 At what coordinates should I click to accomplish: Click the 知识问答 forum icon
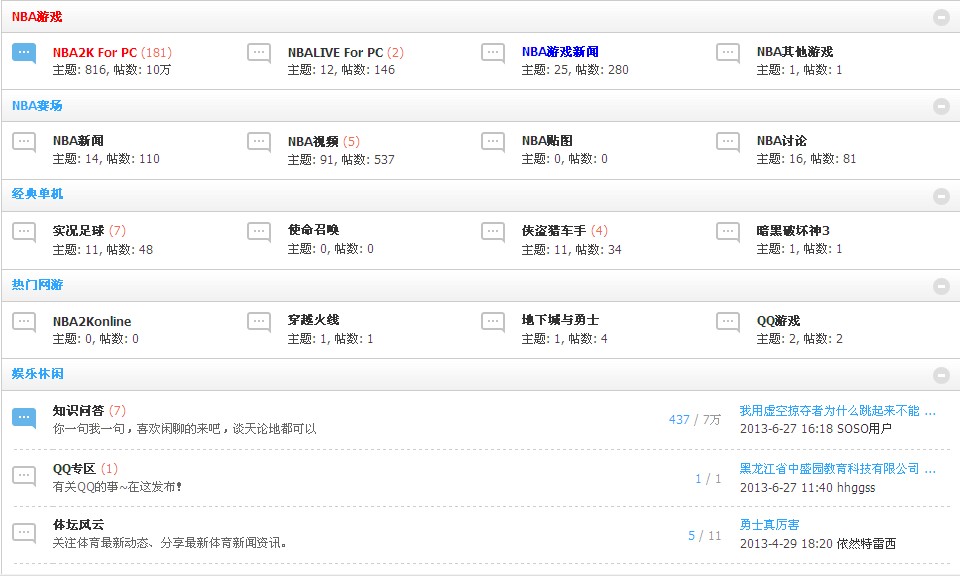click(x=24, y=418)
